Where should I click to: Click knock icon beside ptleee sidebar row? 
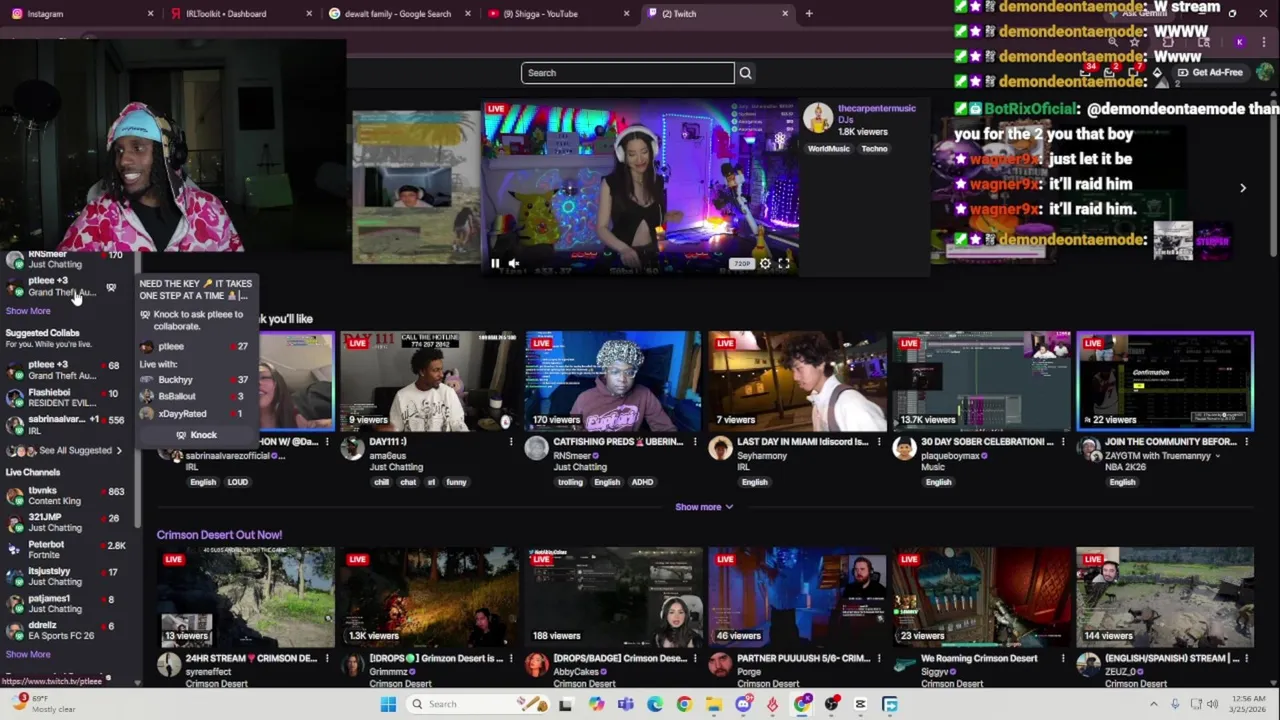pos(111,287)
